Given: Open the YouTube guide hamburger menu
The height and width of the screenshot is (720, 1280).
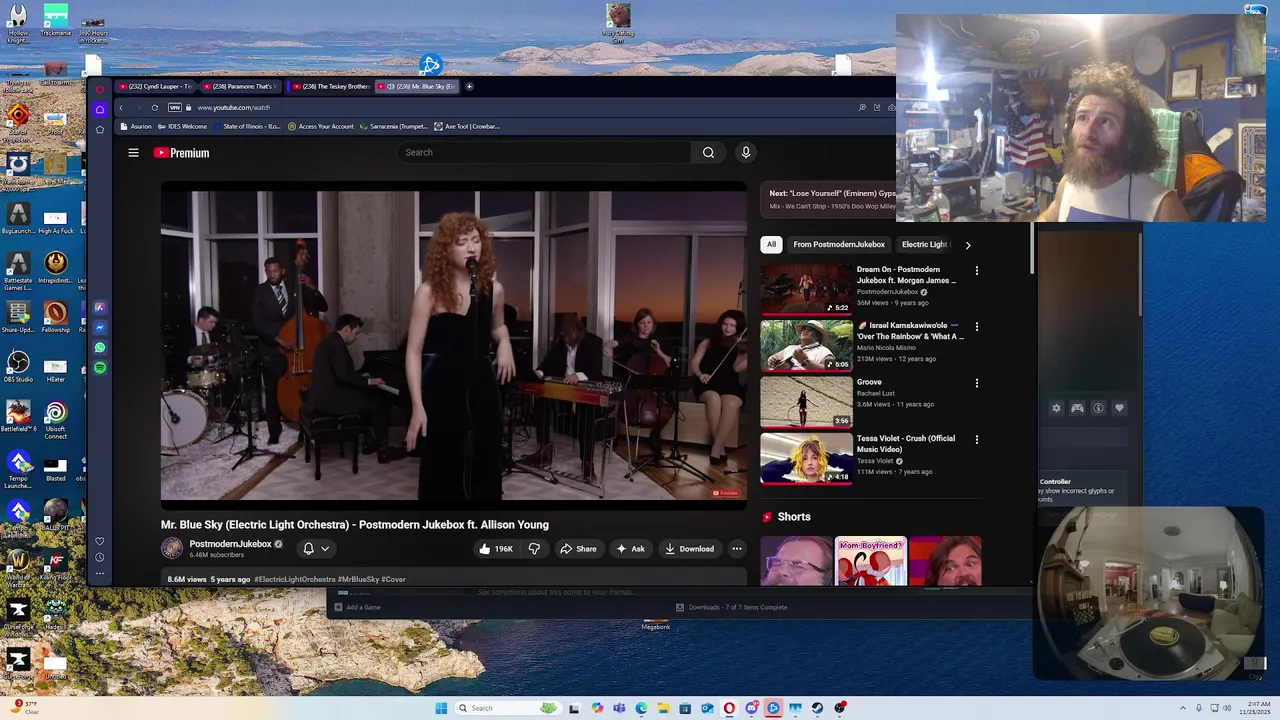Looking at the screenshot, I should pos(133,153).
